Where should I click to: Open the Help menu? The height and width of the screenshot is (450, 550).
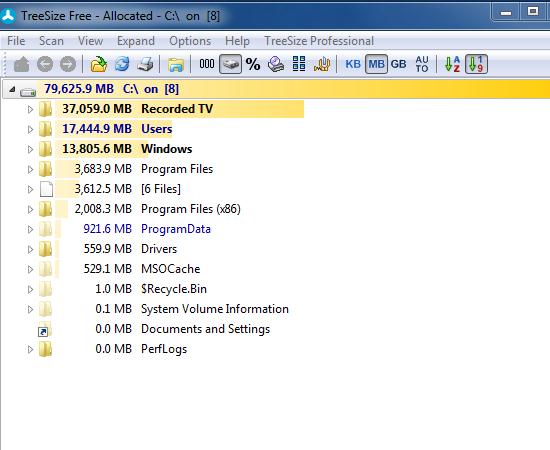(x=237, y=41)
